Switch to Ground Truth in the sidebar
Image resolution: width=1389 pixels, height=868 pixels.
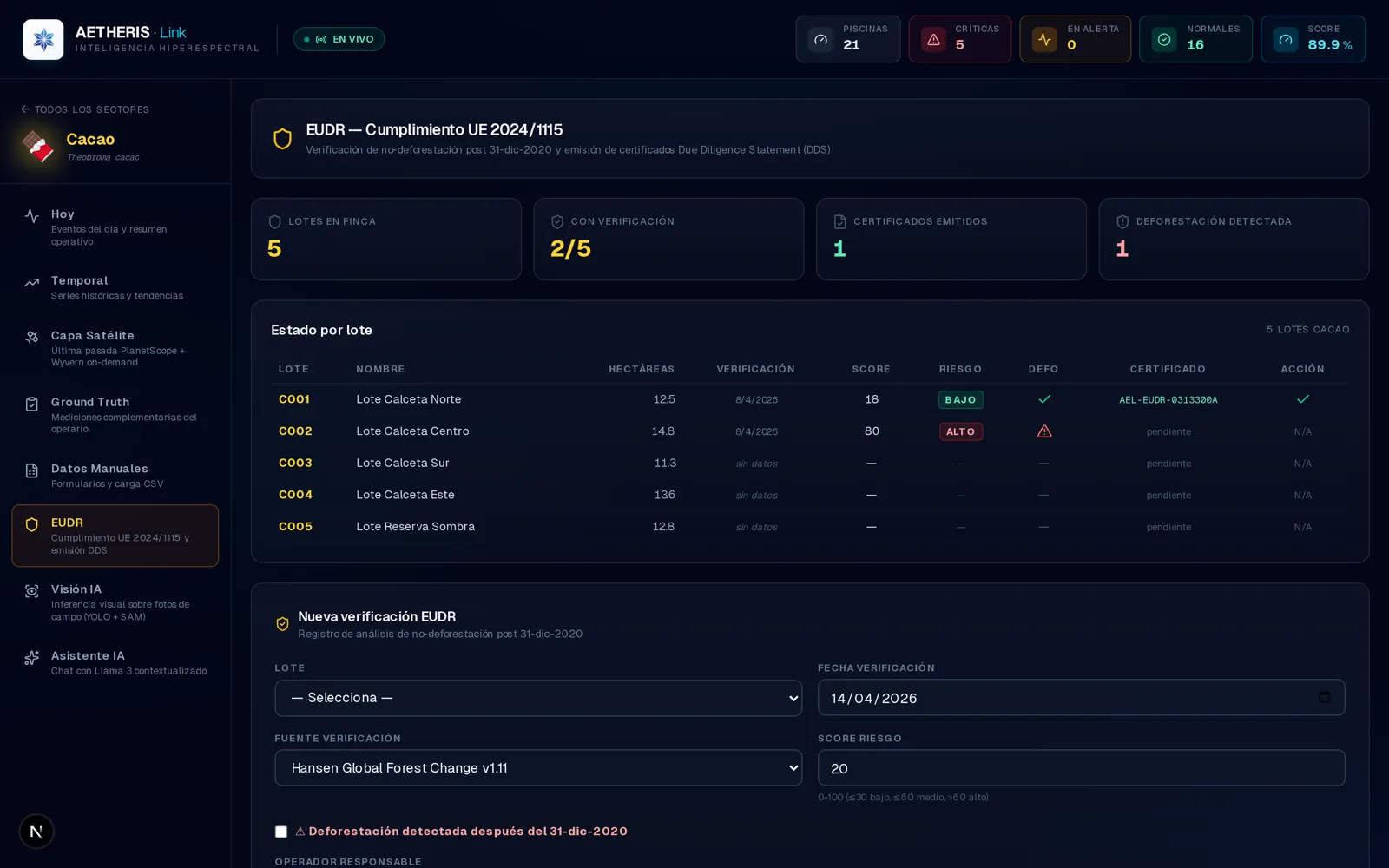pos(115,415)
